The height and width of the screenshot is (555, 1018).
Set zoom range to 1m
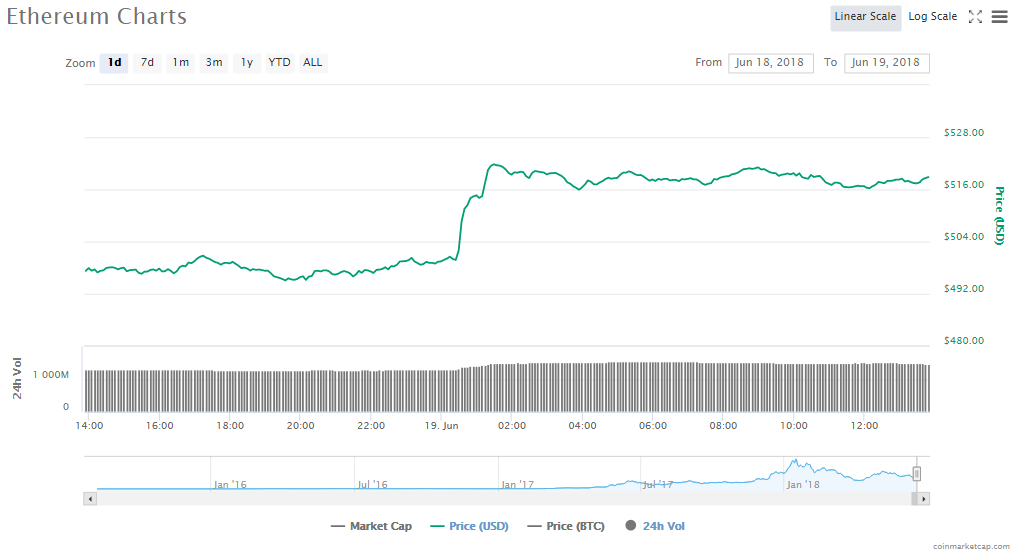point(180,63)
